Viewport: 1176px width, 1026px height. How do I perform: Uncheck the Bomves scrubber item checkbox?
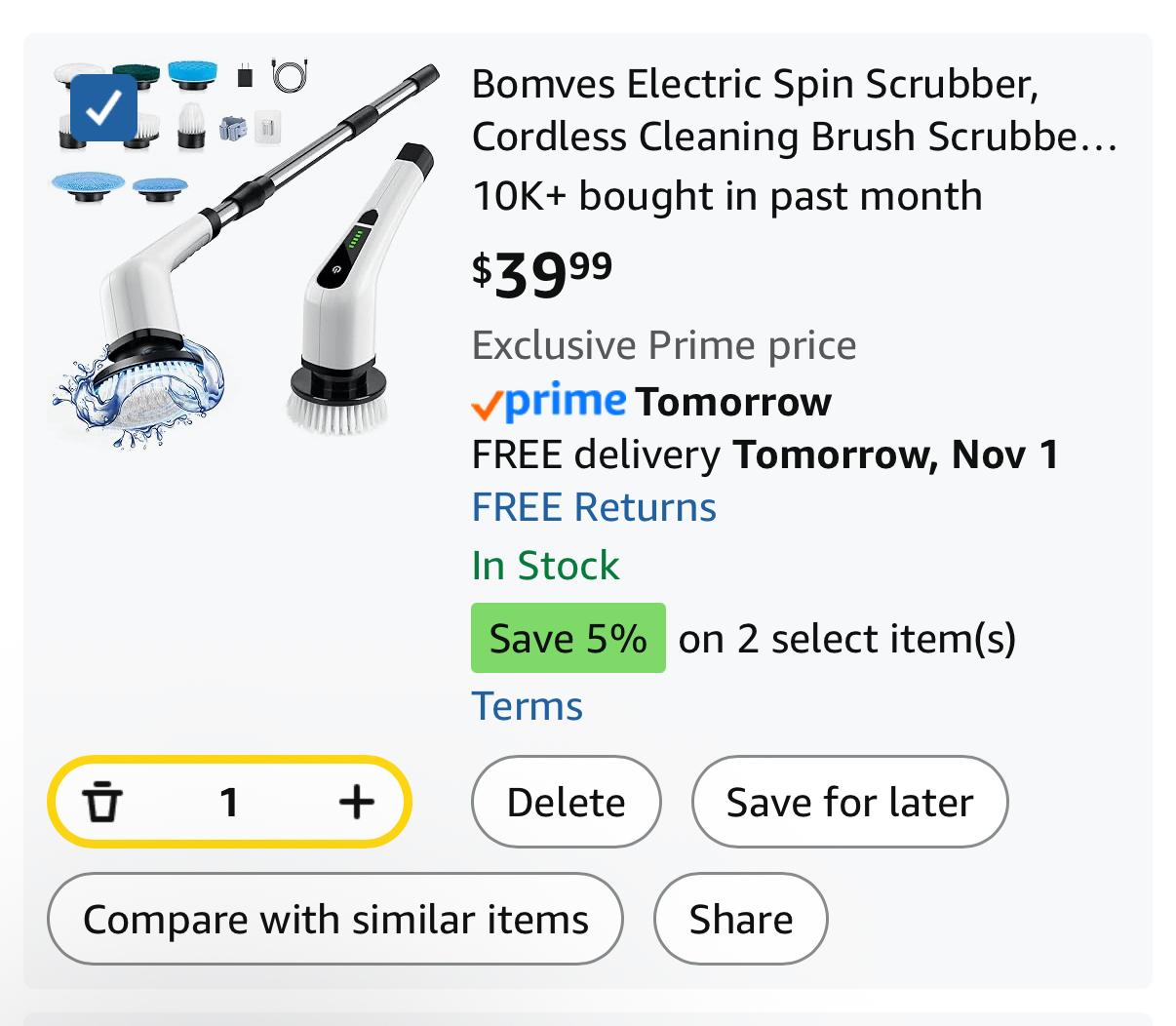(x=103, y=107)
